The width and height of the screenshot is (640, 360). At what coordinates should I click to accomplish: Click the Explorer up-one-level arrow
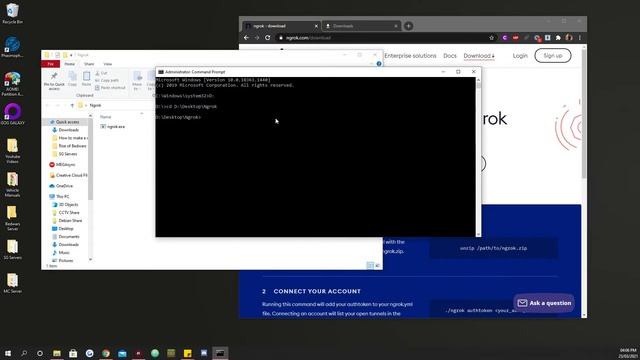click(x=72, y=105)
